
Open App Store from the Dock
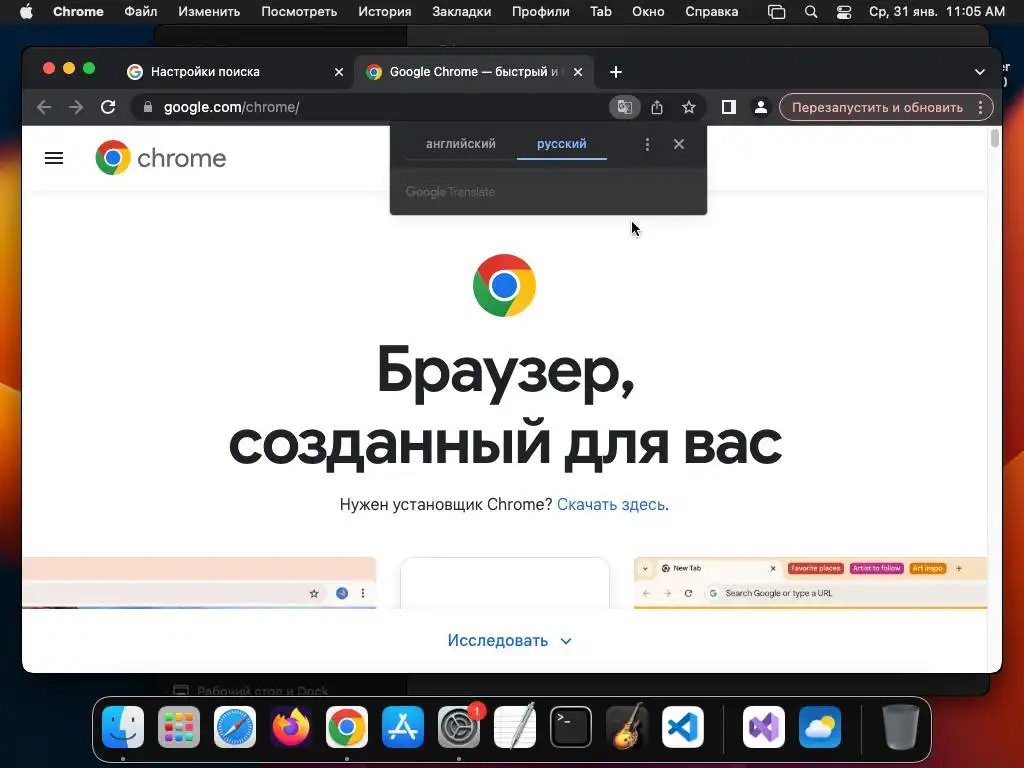[403, 727]
